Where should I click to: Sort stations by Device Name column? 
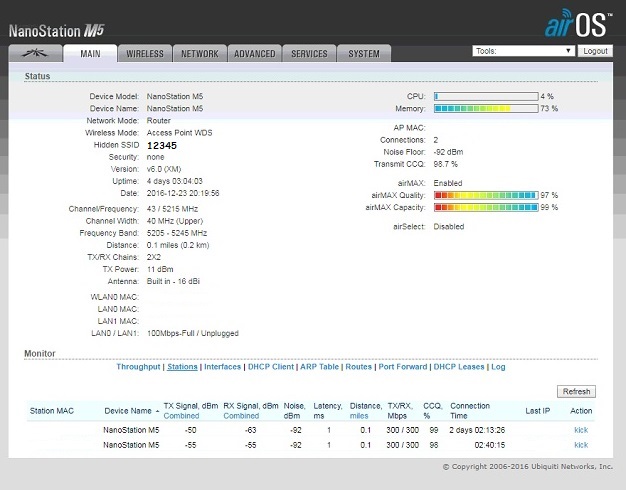tap(130, 410)
